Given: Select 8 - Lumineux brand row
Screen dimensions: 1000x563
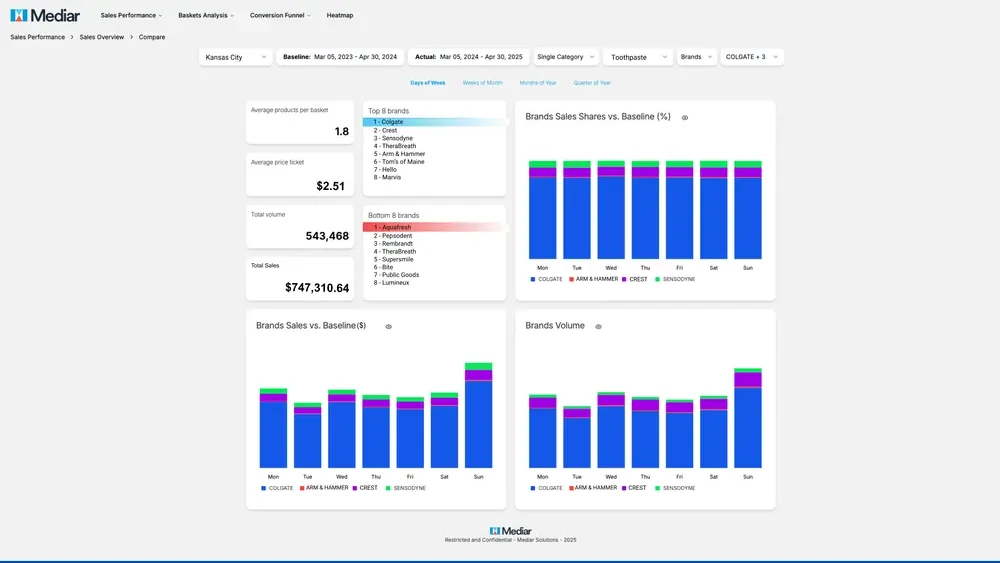Looking at the screenshot, I should click(x=391, y=282).
